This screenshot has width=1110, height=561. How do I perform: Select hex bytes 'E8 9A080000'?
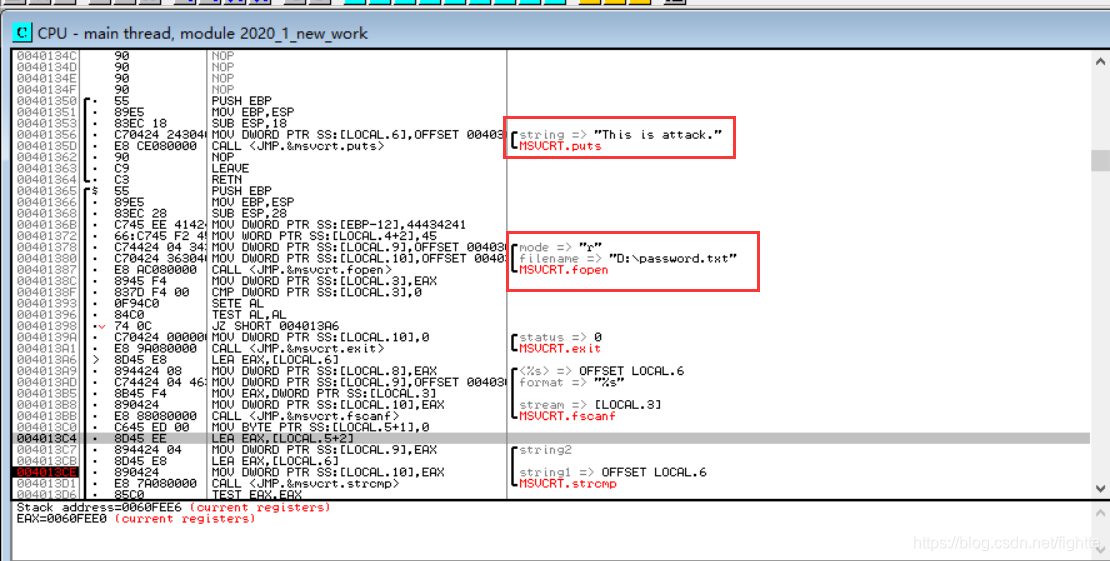pyautogui.click(x=155, y=348)
